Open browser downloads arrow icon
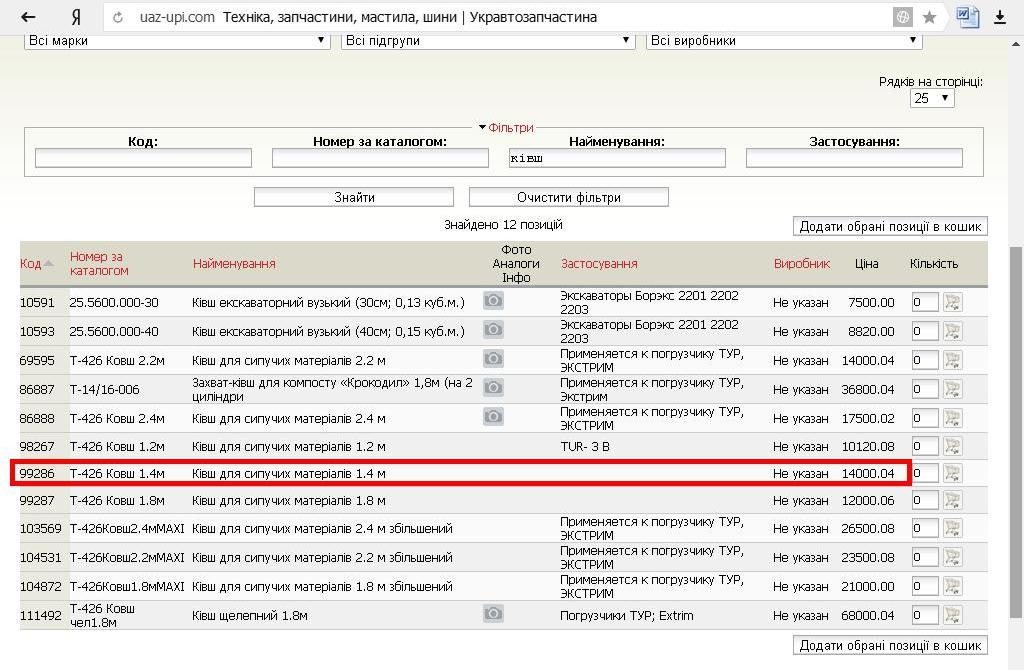Image resolution: width=1024 pixels, height=670 pixels. click(999, 17)
